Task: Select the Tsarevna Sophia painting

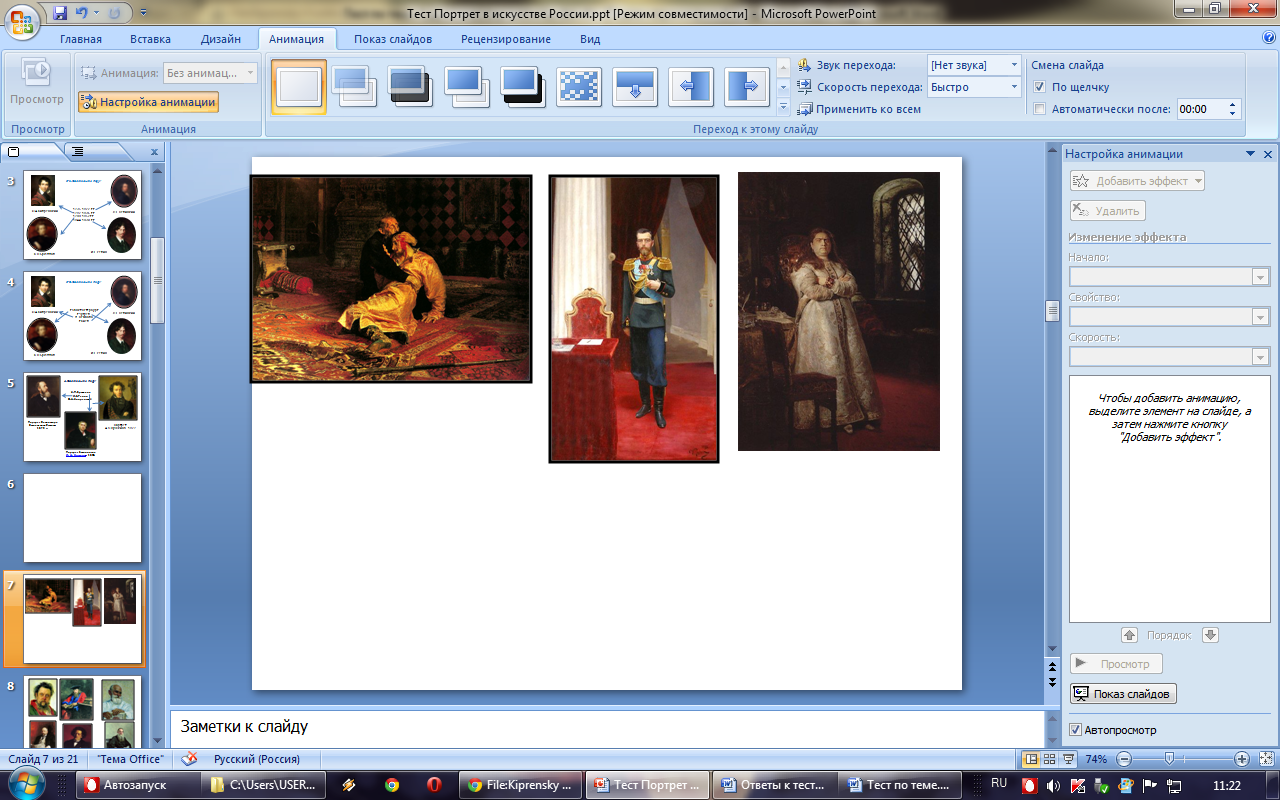Action: point(839,311)
